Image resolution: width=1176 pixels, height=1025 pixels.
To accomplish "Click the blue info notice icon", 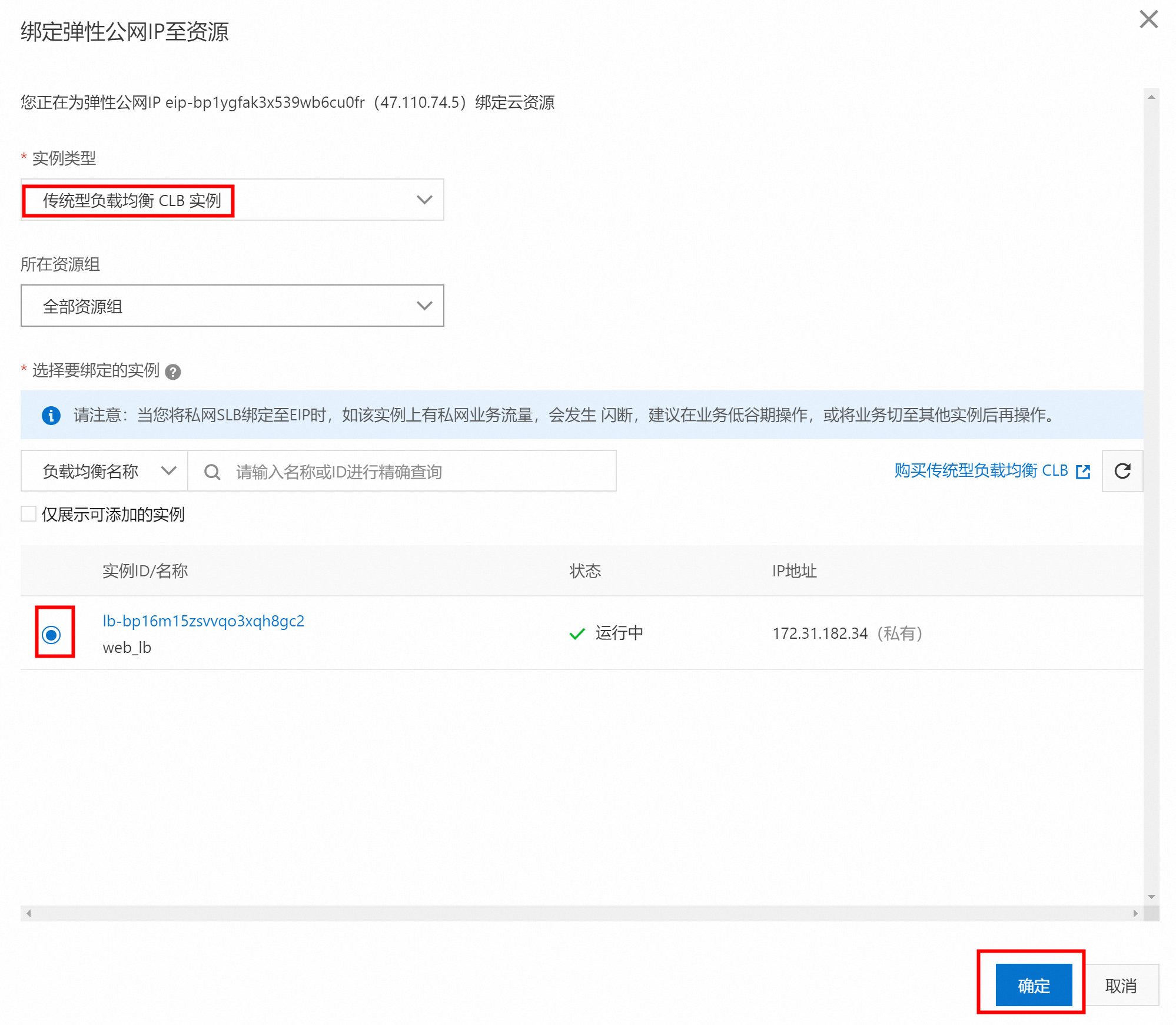I will coord(51,416).
